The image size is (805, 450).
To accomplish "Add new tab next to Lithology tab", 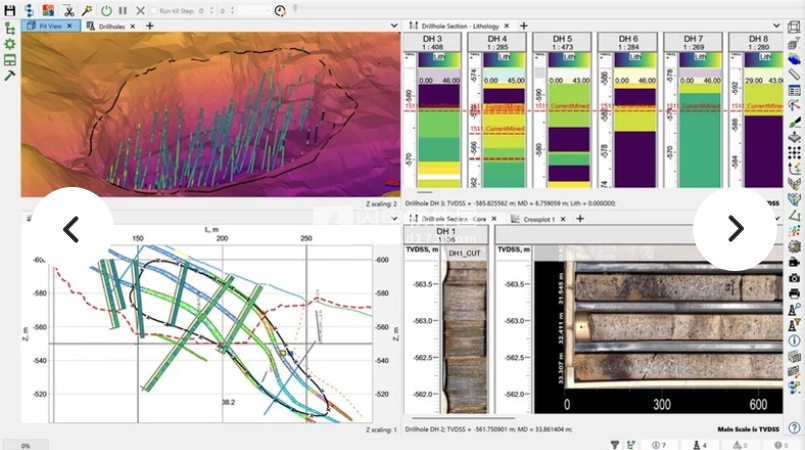I will coord(524,26).
